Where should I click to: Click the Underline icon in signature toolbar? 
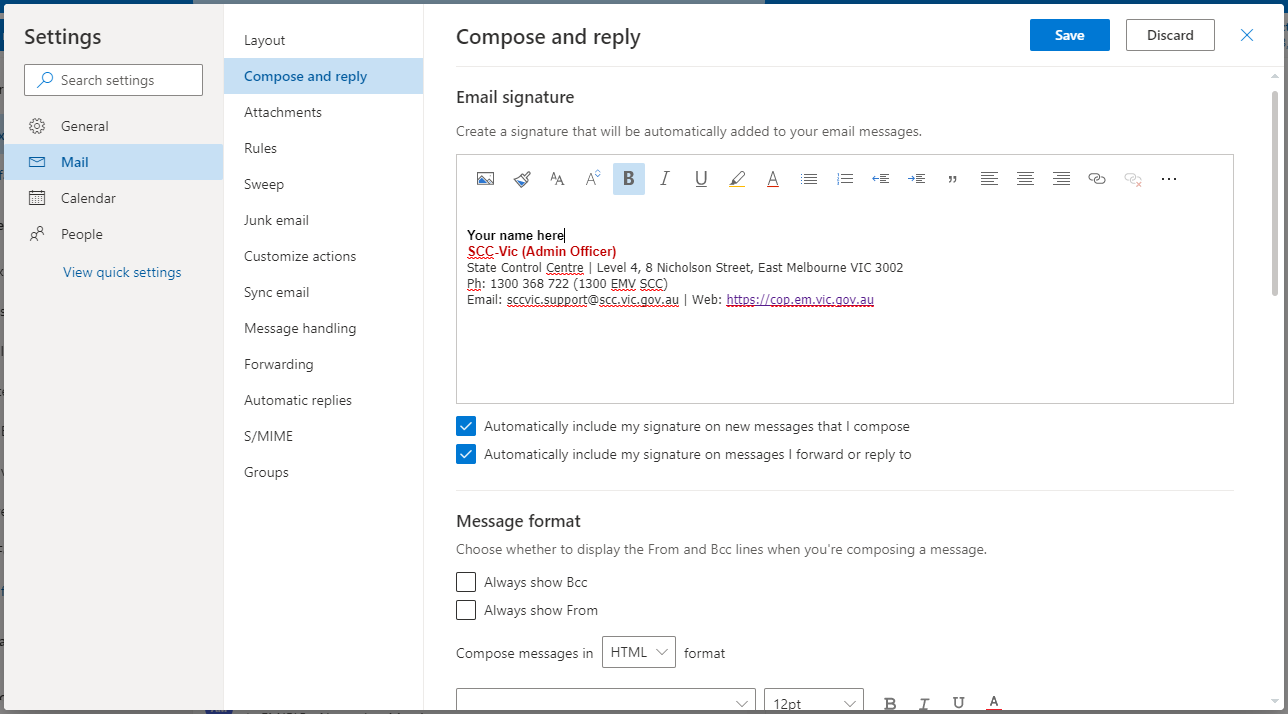pos(701,179)
